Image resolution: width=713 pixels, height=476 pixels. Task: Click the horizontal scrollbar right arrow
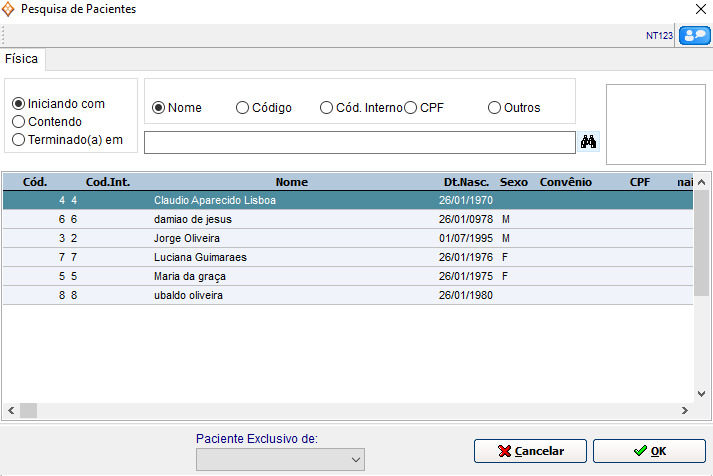[x=685, y=410]
